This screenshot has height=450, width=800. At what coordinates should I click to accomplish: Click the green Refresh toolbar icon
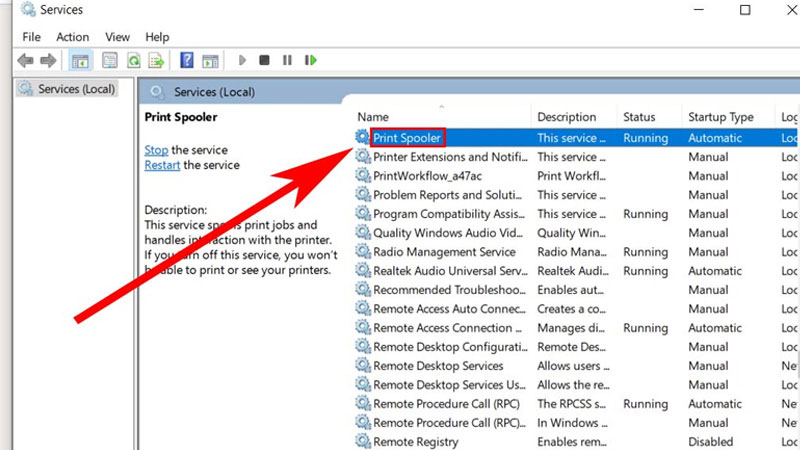click(x=133, y=61)
